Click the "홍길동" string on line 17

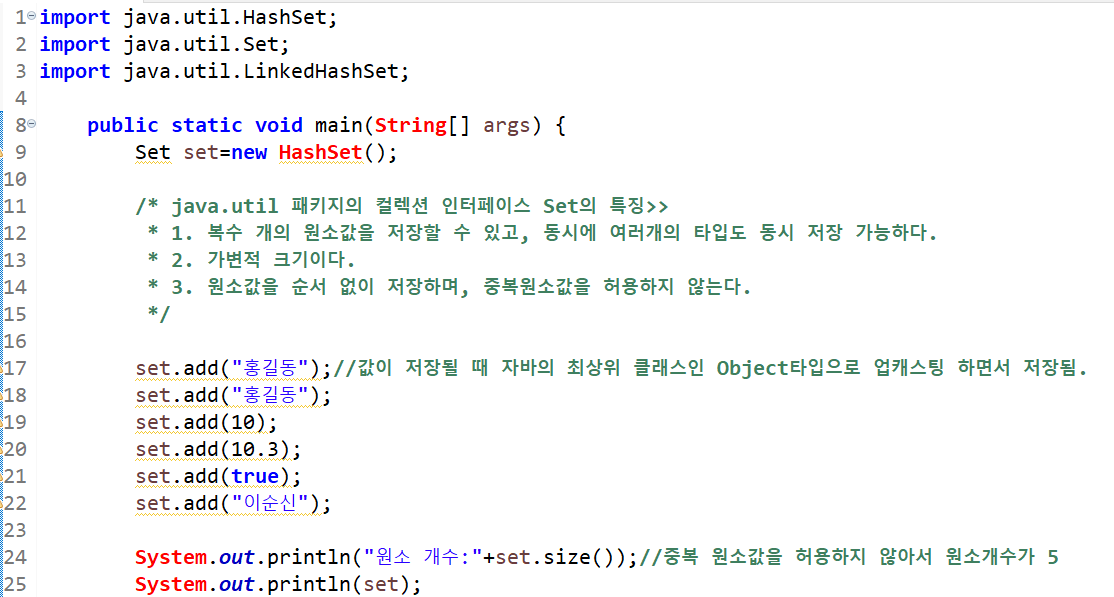coord(270,368)
